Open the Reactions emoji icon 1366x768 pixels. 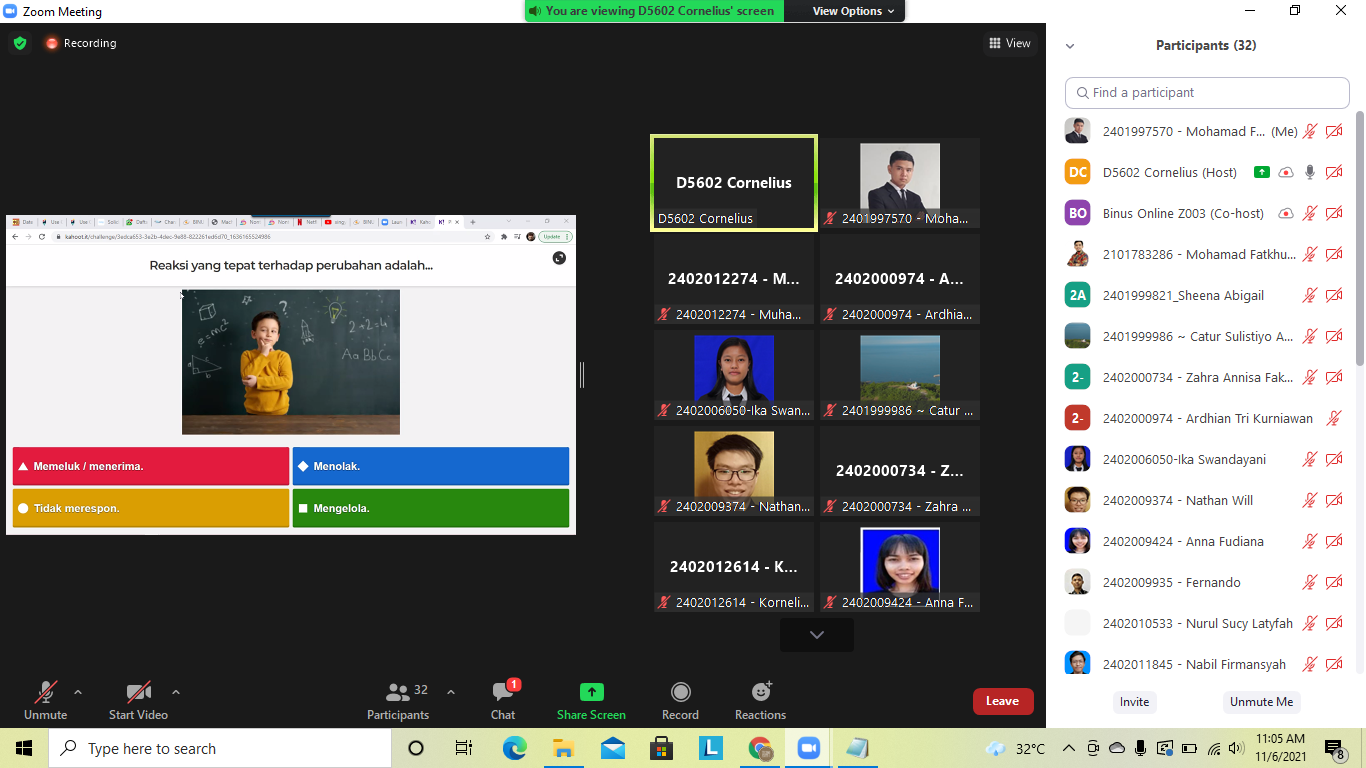[761, 692]
